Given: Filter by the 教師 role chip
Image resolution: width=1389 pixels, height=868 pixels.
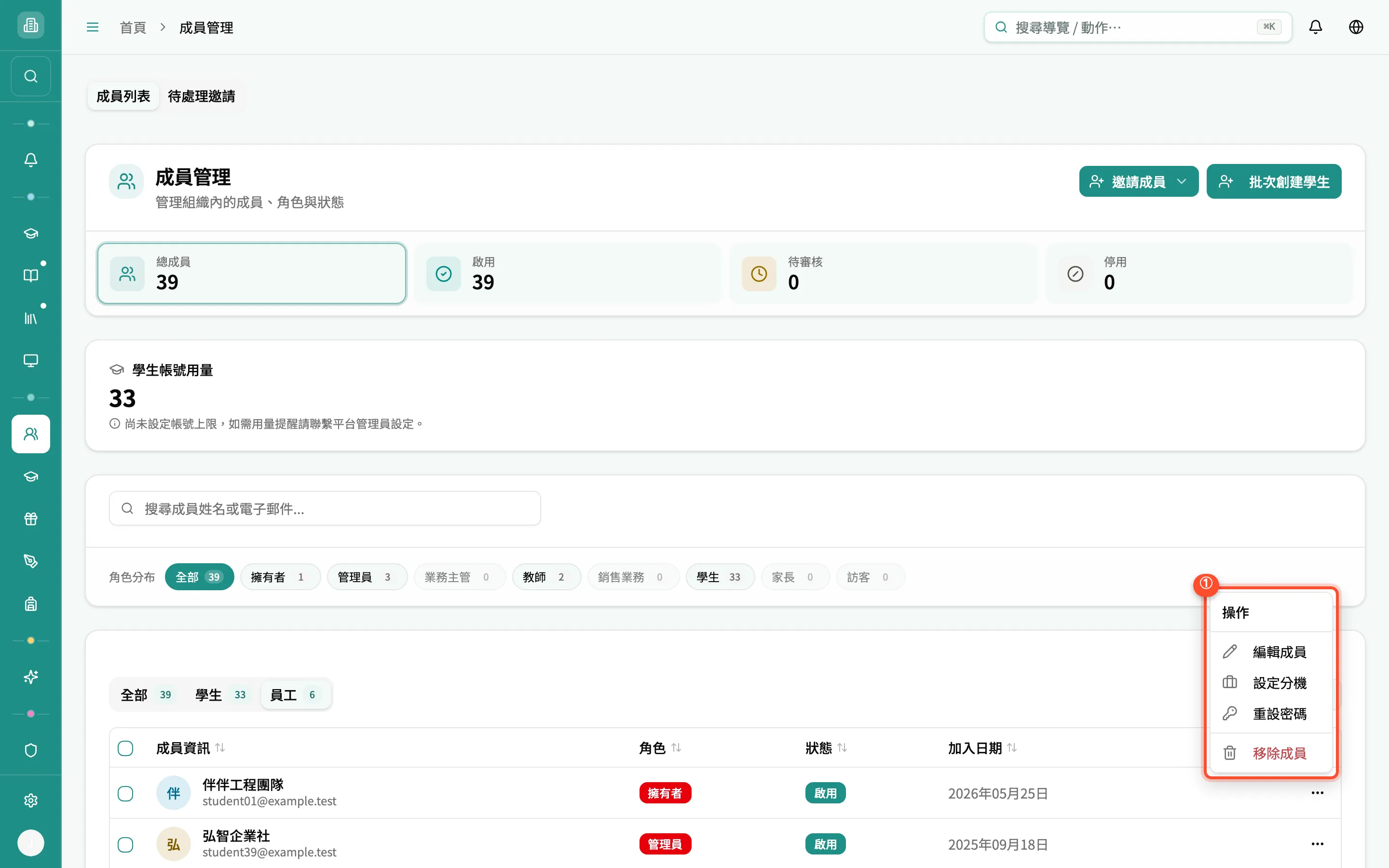Looking at the screenshot, I should click(x=546, y=577).
